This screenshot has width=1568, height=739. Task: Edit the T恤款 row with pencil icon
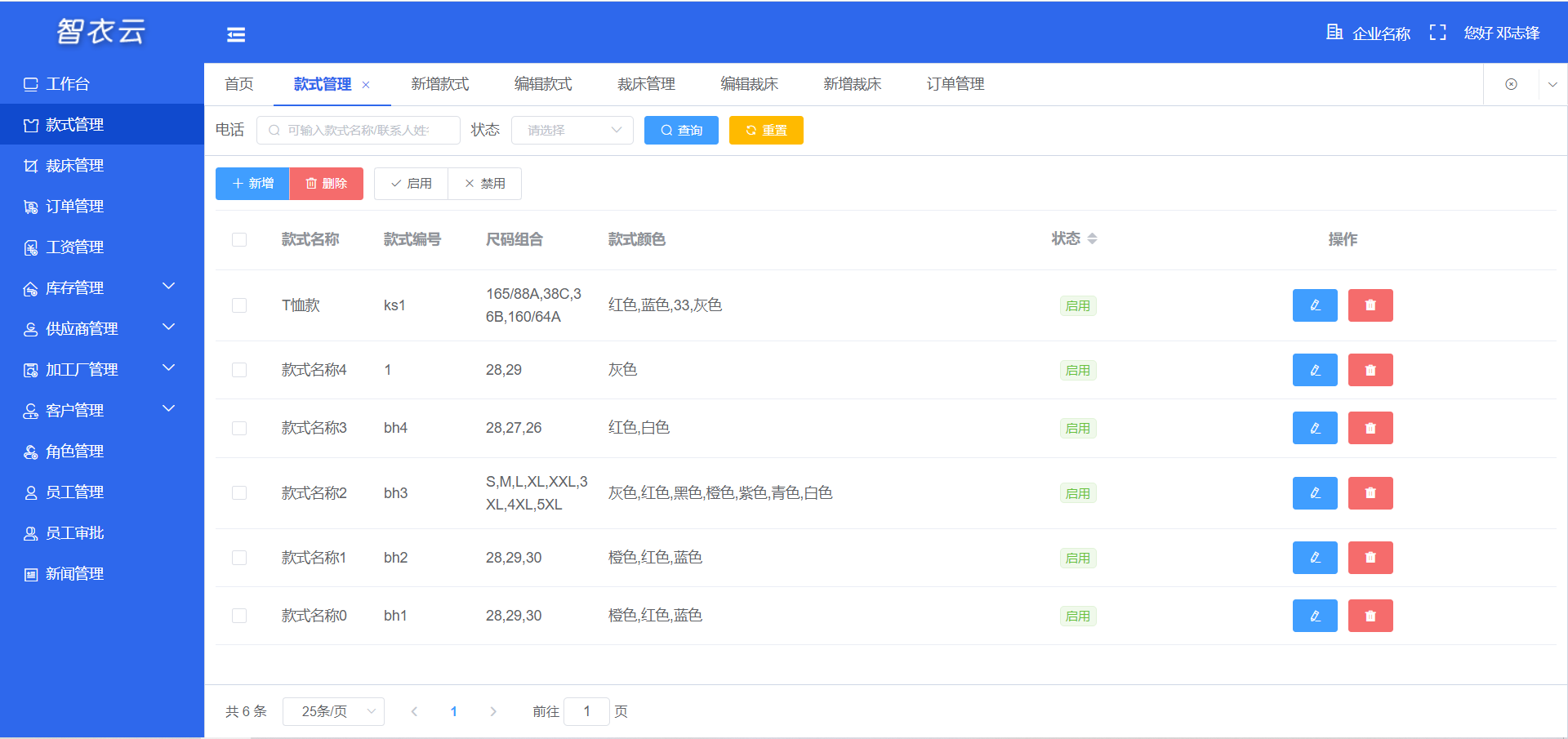click(1315, 305)
